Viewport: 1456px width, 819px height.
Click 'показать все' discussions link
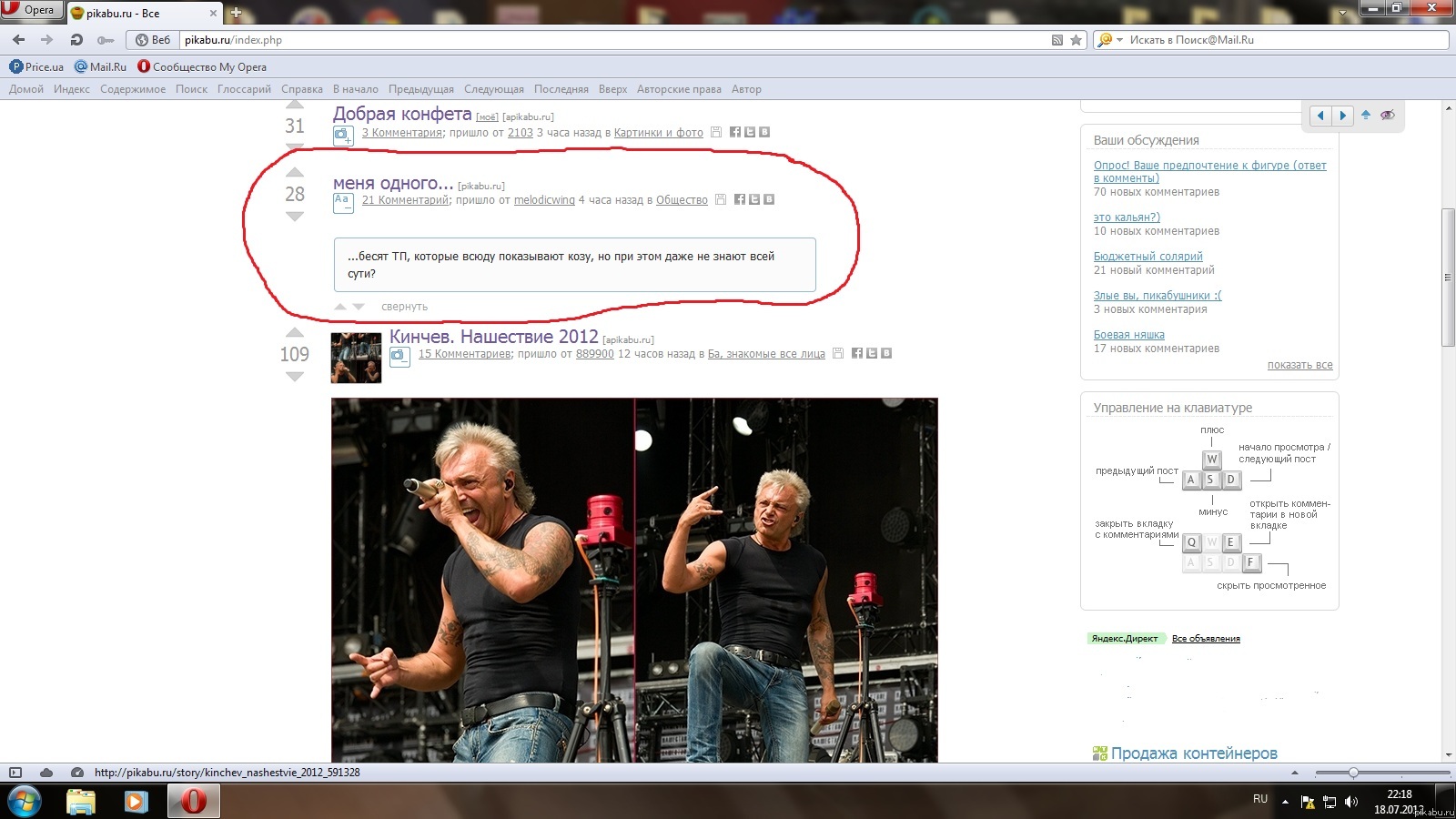point(1299,365)
